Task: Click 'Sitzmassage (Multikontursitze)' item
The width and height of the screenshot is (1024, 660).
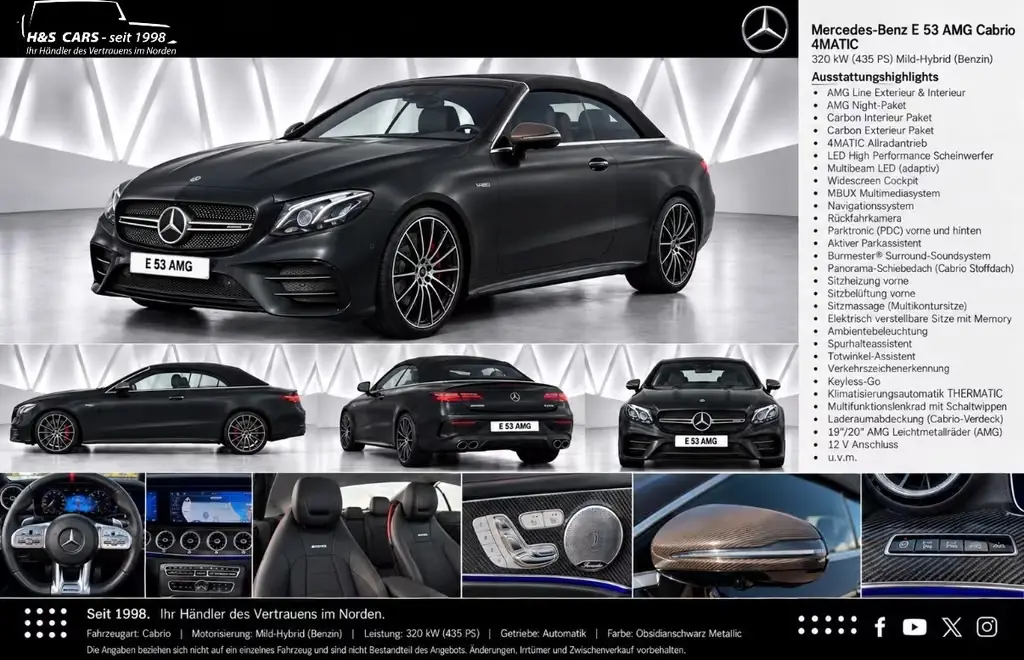Action: point(897,306)
